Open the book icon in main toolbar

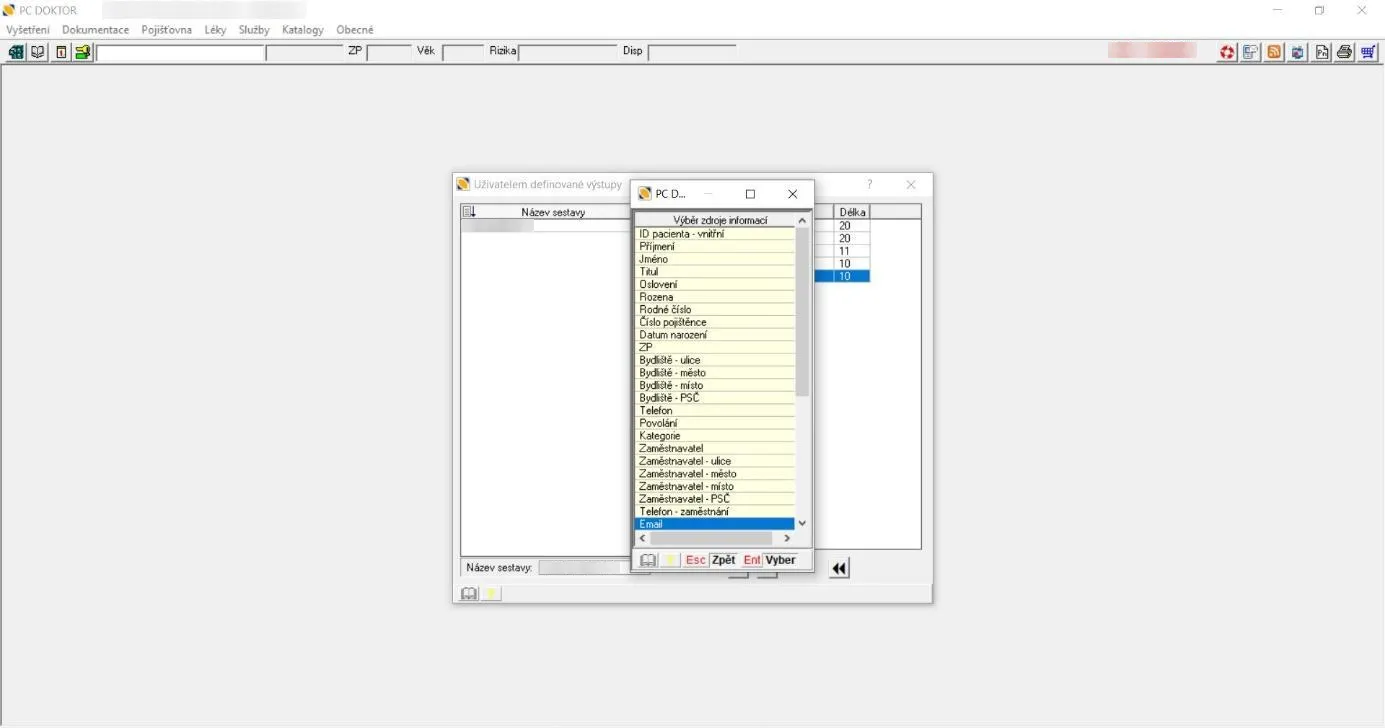pyautogui.click(x=38, y=52)
